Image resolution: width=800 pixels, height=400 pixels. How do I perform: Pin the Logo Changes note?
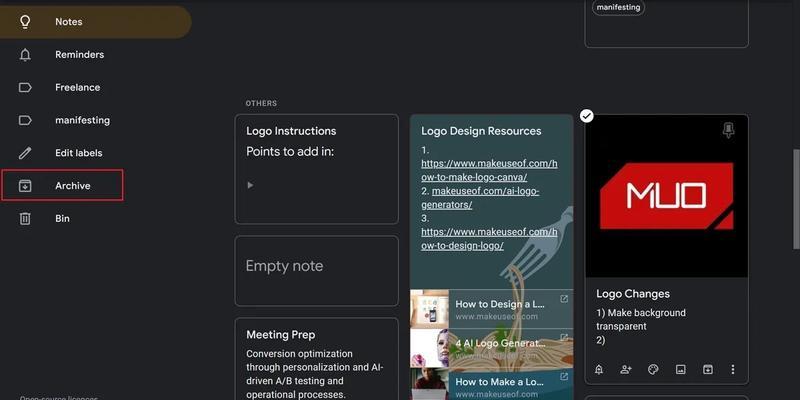pyautogui.click(x=728, y=131)
